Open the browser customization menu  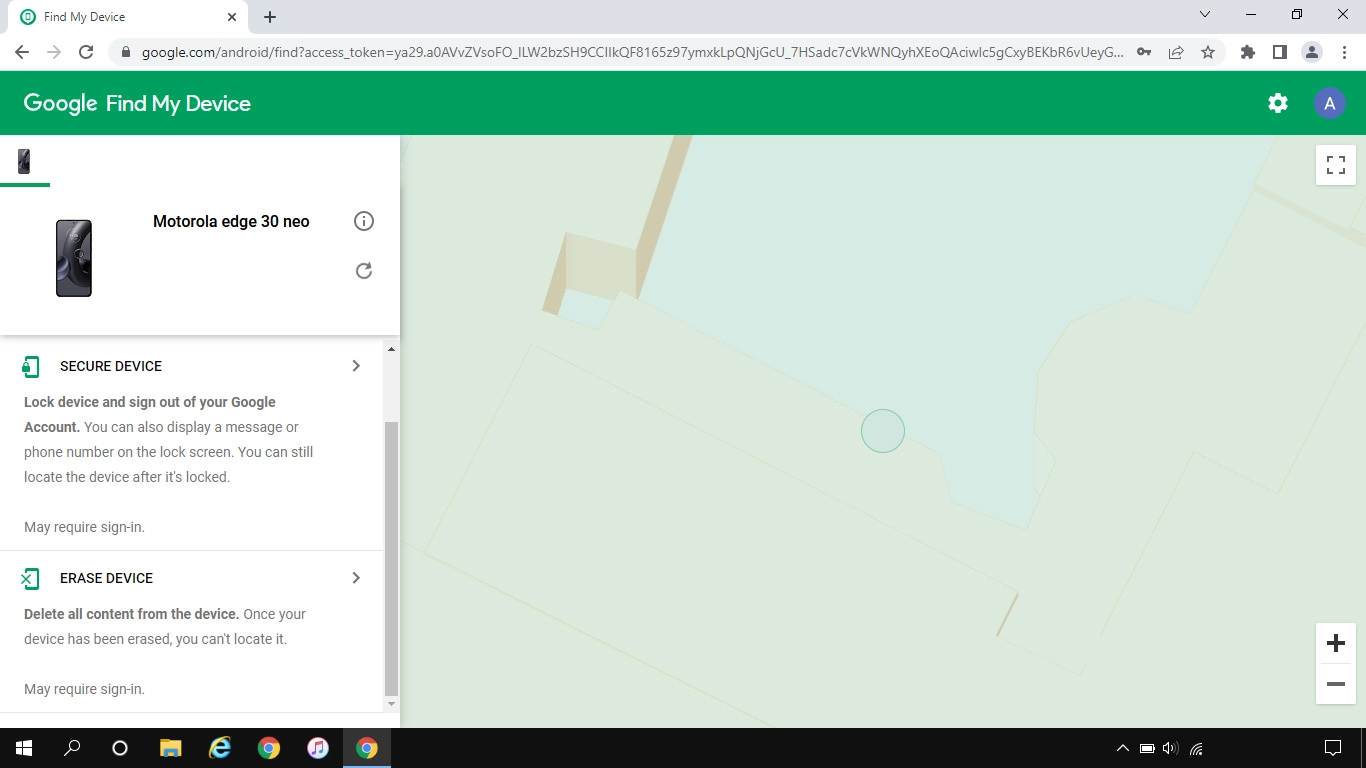tap(1344, 51)
